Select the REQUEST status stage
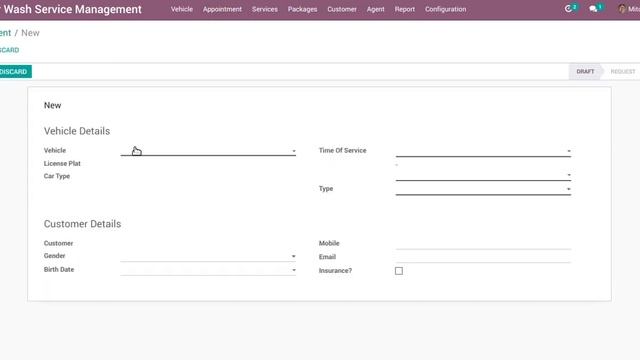Viewport: 640px width, 360px height. (623, 71)
